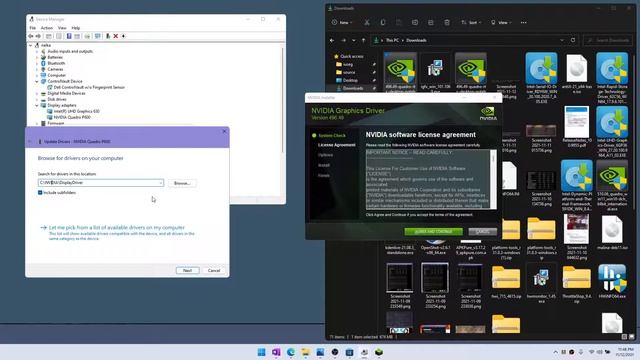Click Next in Update Drivers dialog

187,271
